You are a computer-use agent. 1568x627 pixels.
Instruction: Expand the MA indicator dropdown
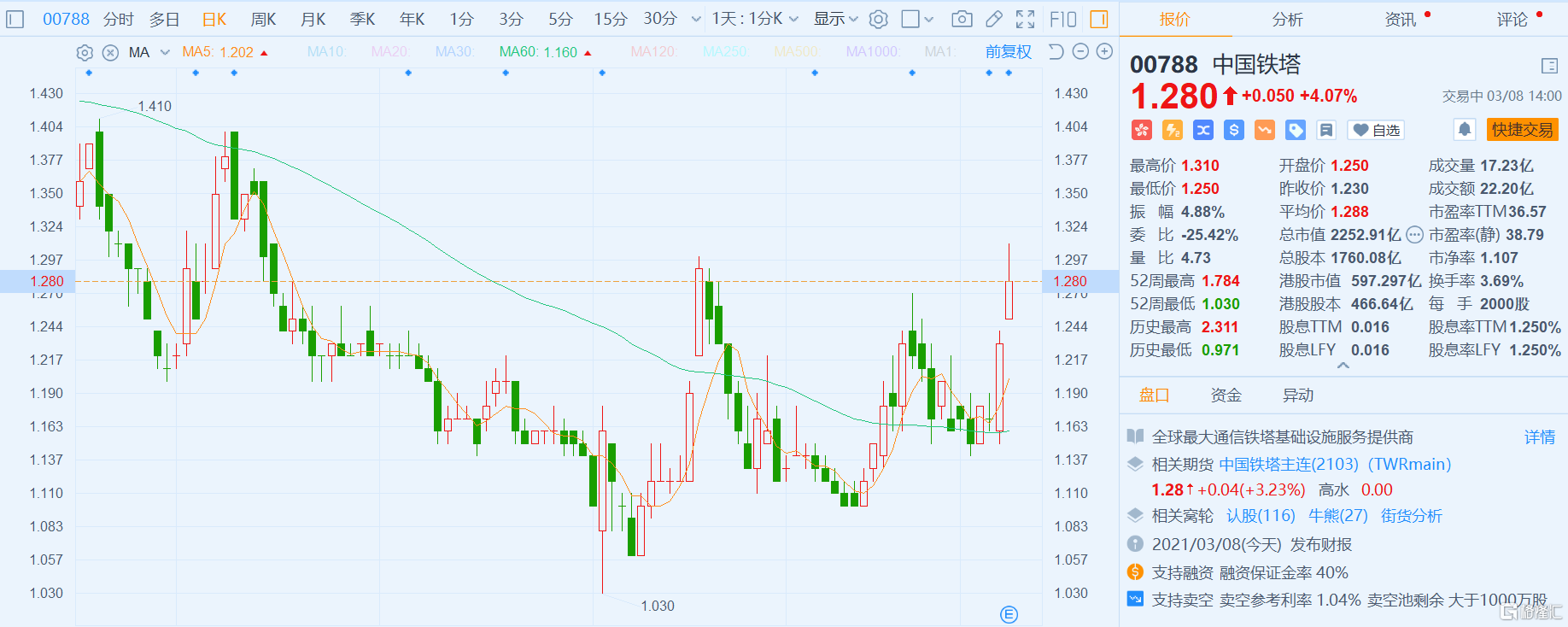(x=165, y=53)
